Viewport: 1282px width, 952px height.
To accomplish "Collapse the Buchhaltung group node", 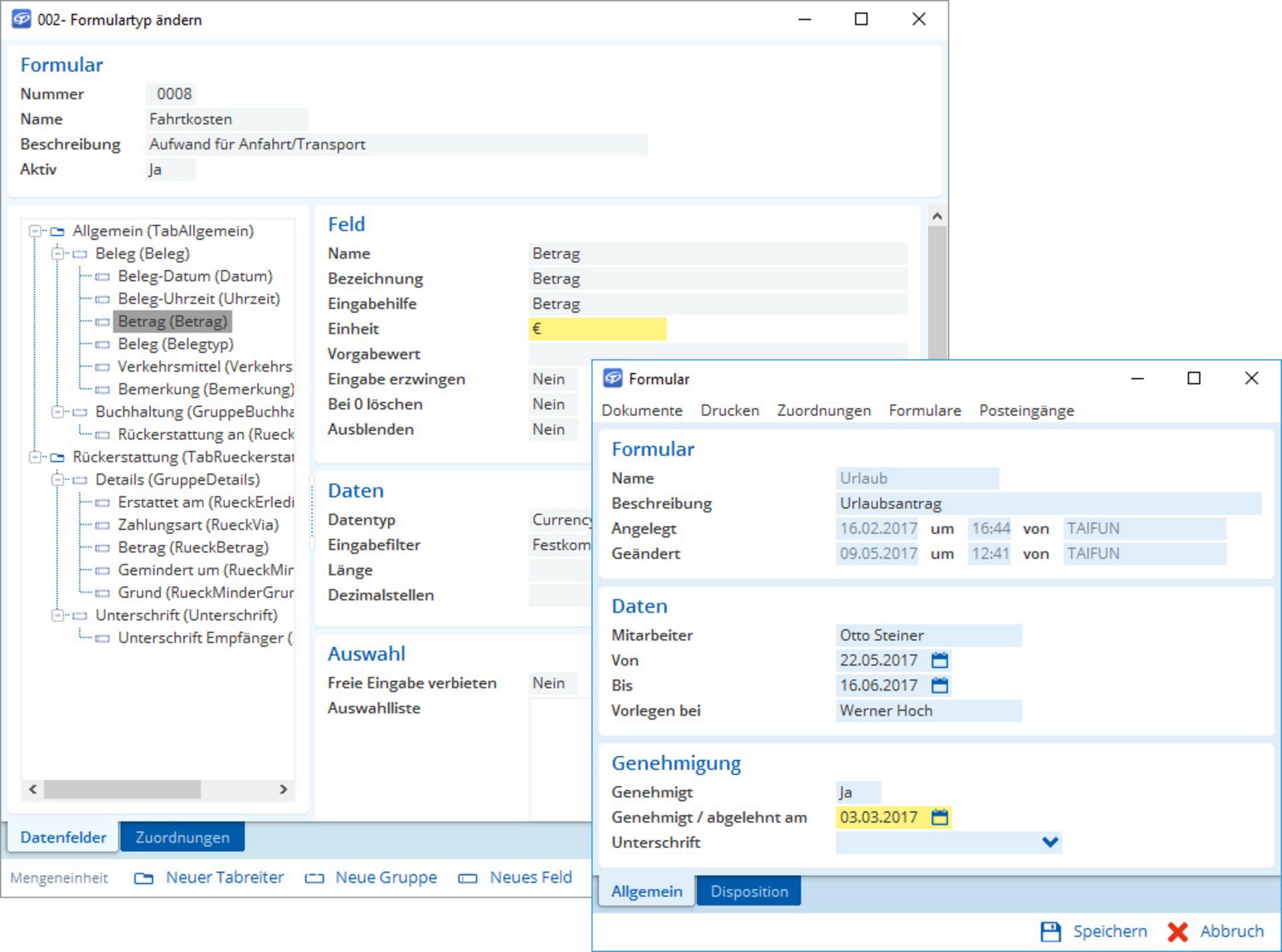I will click(57, 412).
